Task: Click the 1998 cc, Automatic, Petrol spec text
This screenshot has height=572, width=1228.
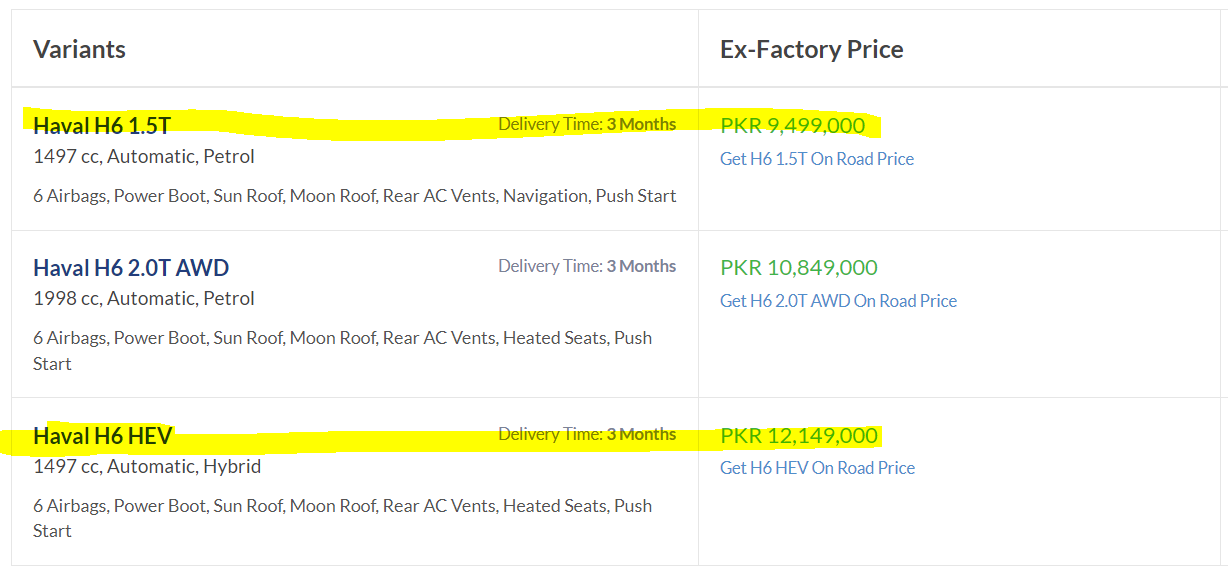Action: click(144, 299)
